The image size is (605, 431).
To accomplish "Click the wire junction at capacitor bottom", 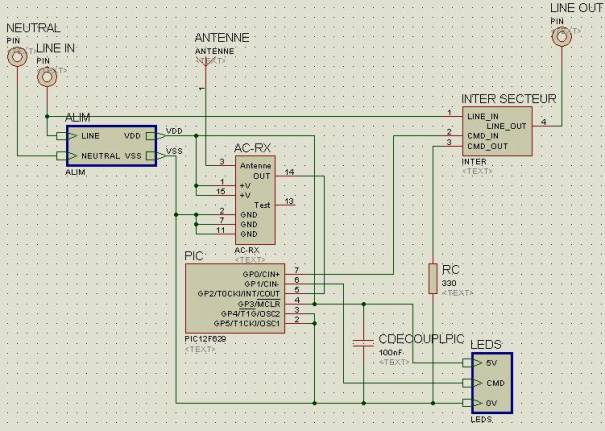I will (363, 403).
